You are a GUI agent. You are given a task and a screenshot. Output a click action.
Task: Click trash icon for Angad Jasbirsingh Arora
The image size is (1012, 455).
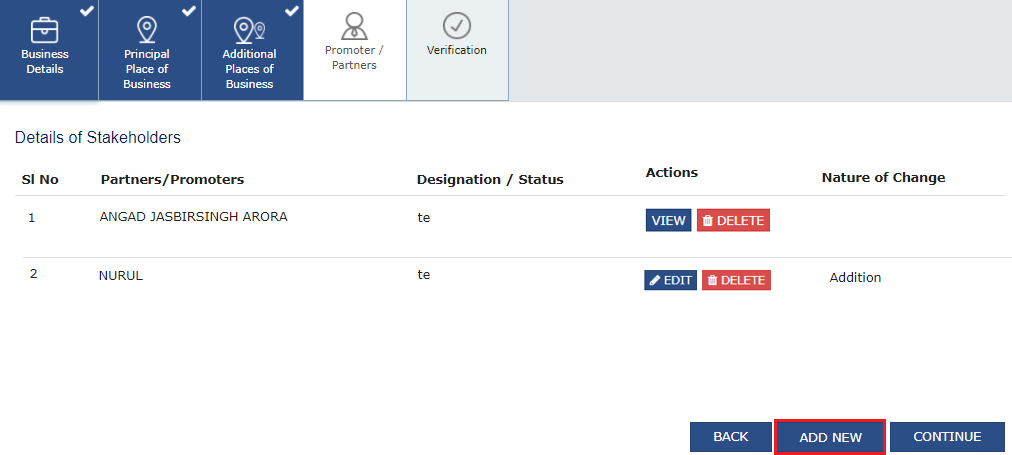pos(707,221)
